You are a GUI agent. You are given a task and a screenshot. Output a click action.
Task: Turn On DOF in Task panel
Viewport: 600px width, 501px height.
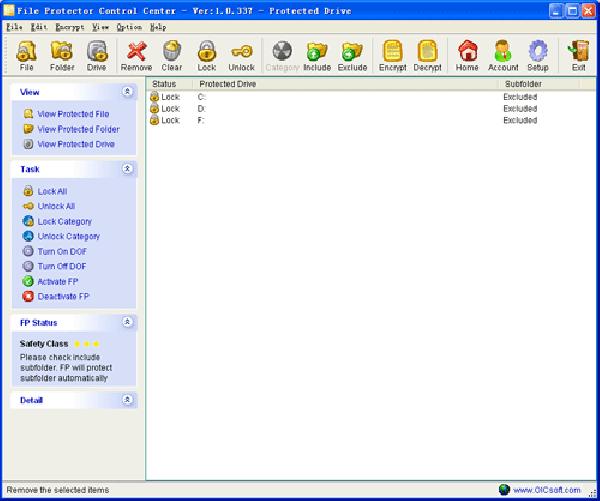60,252
